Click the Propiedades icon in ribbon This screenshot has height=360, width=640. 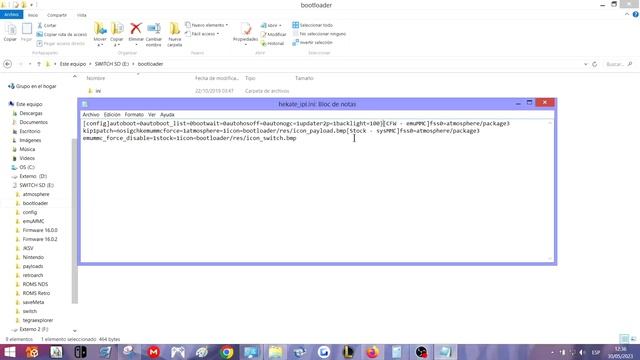click(x=246, y=29)
